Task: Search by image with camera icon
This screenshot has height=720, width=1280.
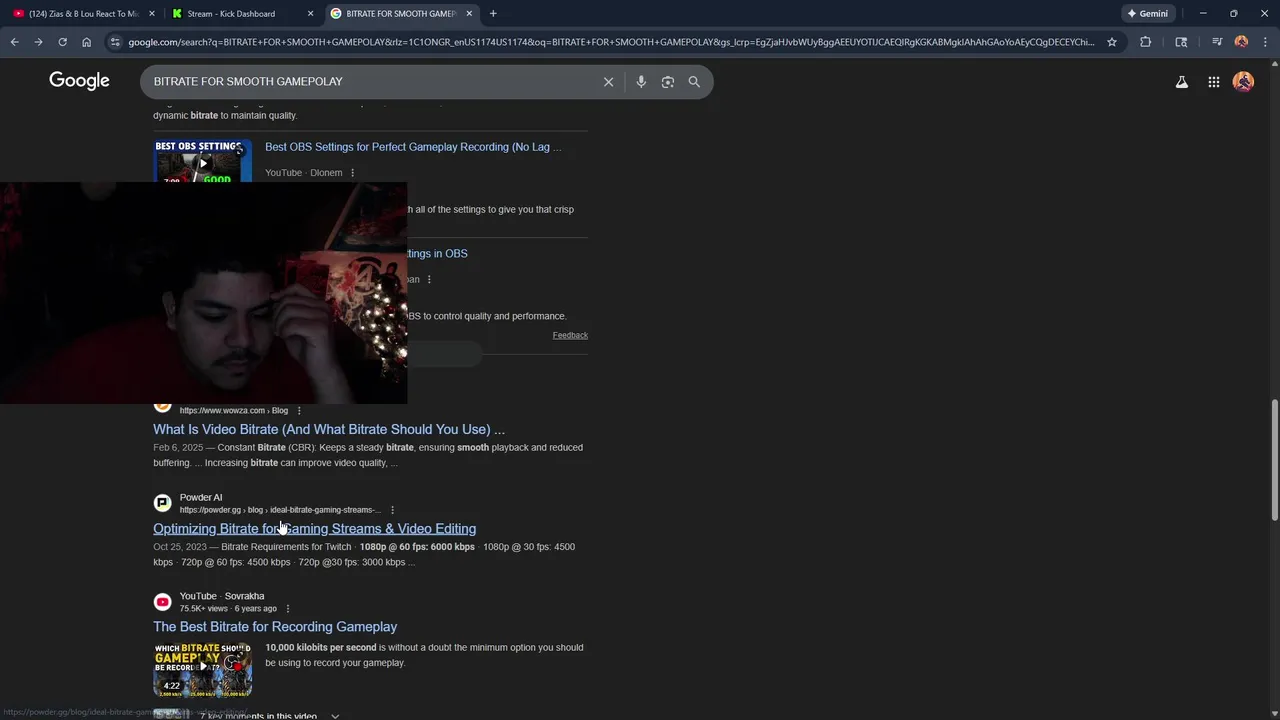Action: (668, 82)
